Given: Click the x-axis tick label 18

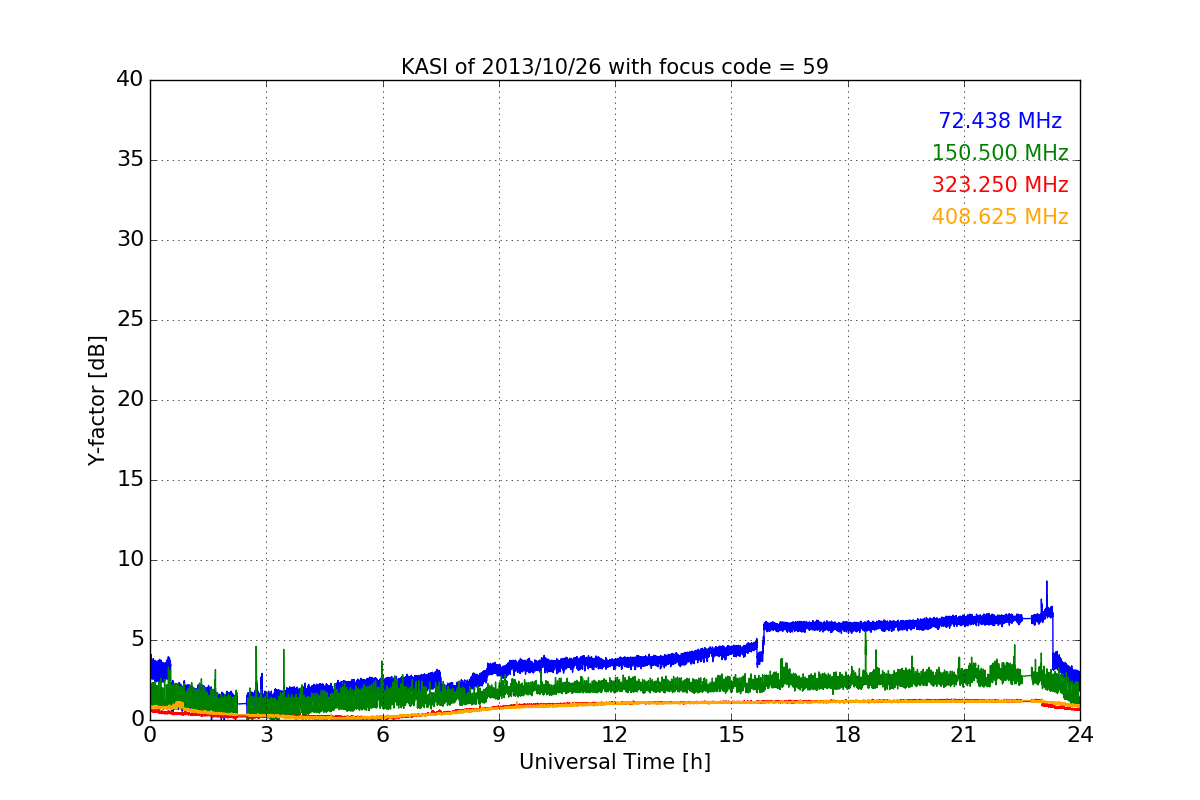Looking at the screenshot, I should pyautogui.click(x=847, y=735).
